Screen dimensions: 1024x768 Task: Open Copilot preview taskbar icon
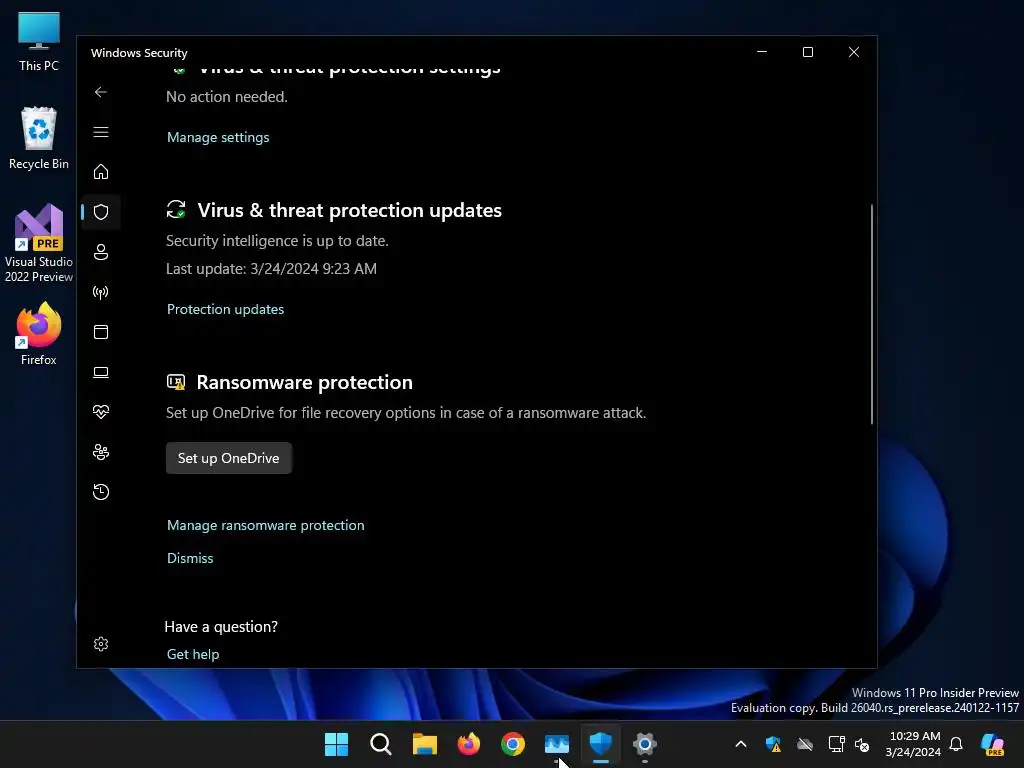pos(993,744)
